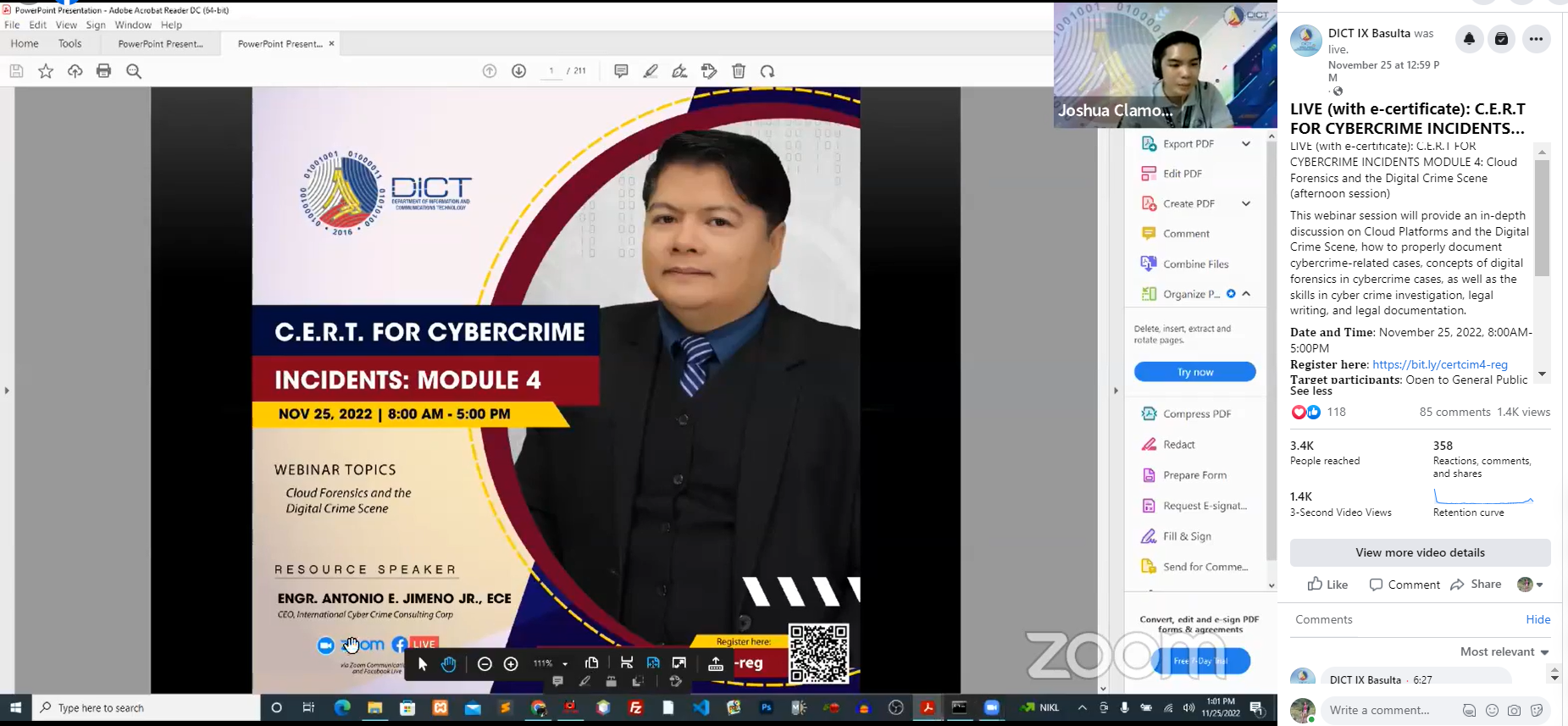Rotate page with the circular arrow icon
Image resolution: width=1568 pixels, height=726 pixels.
point(767,71)
